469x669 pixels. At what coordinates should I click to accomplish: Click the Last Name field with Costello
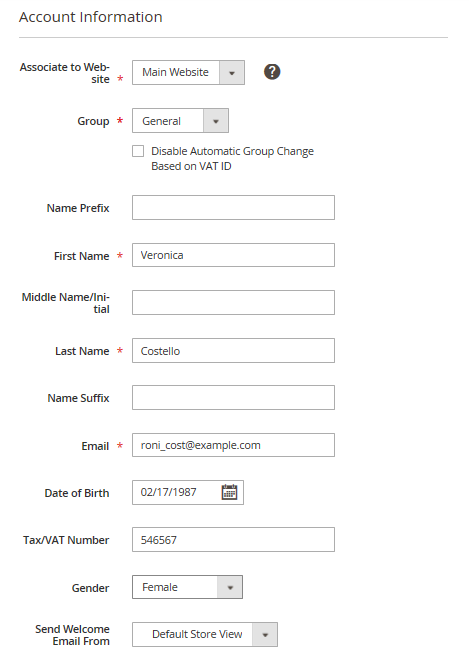[x=233, y=351]
